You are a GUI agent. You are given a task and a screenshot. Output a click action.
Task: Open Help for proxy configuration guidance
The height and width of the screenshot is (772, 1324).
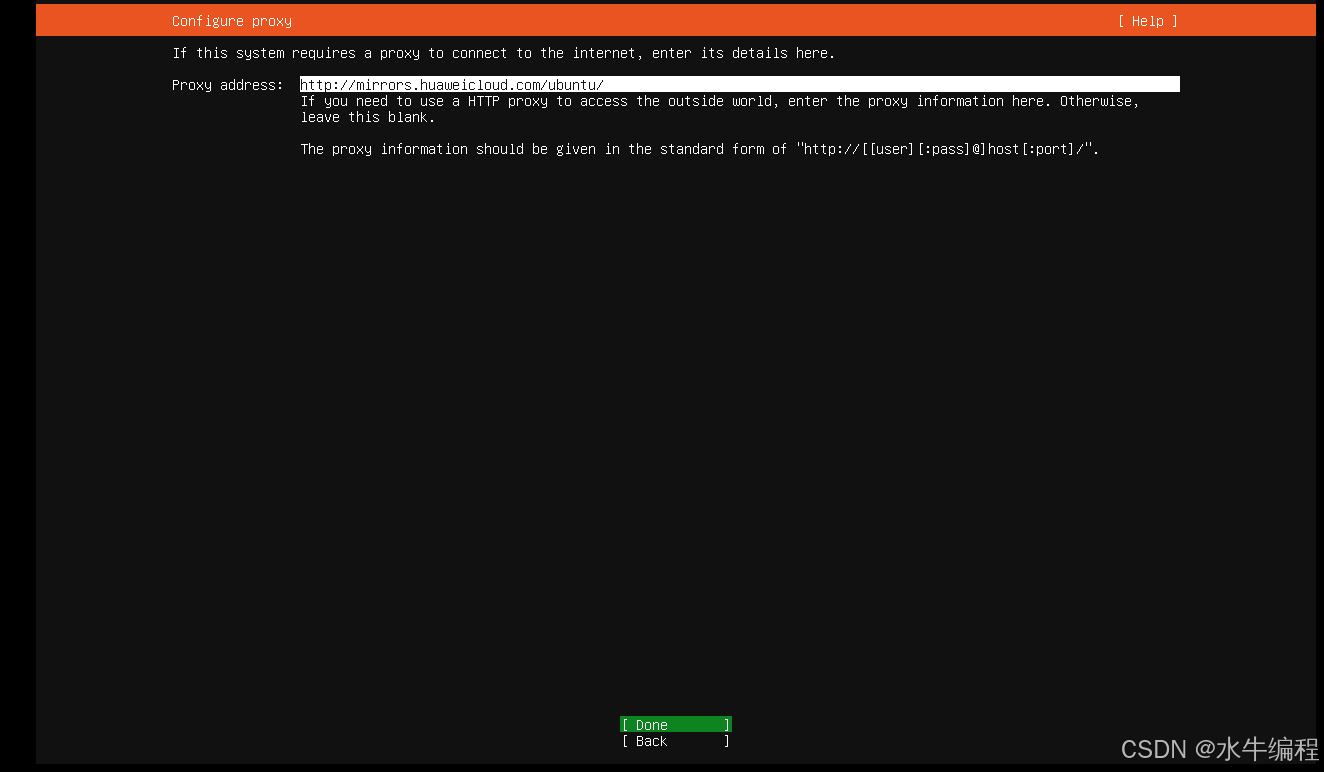(1147, 20)
